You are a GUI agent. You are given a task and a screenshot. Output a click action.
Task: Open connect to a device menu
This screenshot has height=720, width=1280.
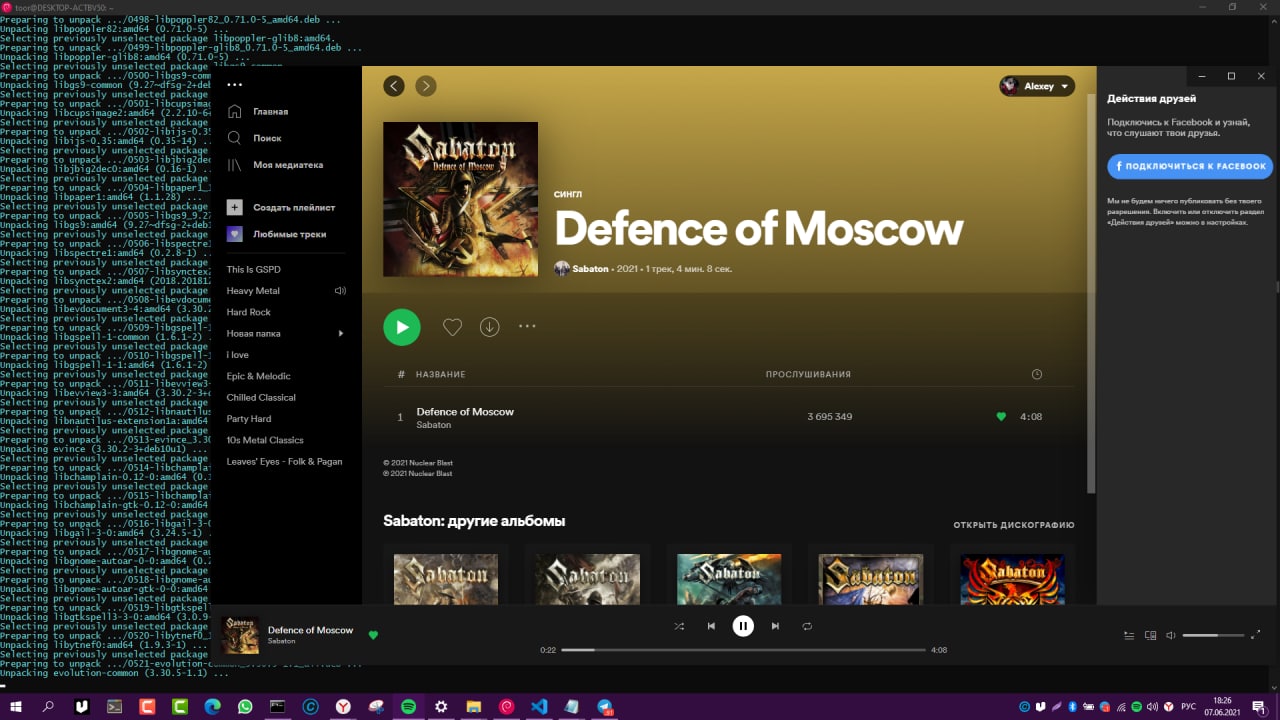[1150, 635]
